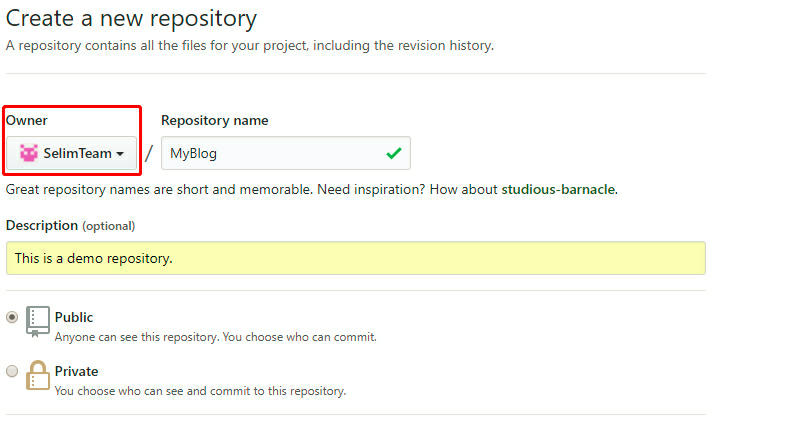Open the Owner dropdown showing SelimTeam
Screen dimensions: 786x422
tap(71, 153)
